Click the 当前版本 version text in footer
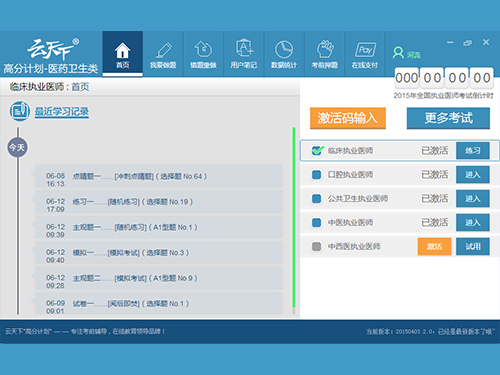Viewport: 500px width, 375px height. point(431,332)
